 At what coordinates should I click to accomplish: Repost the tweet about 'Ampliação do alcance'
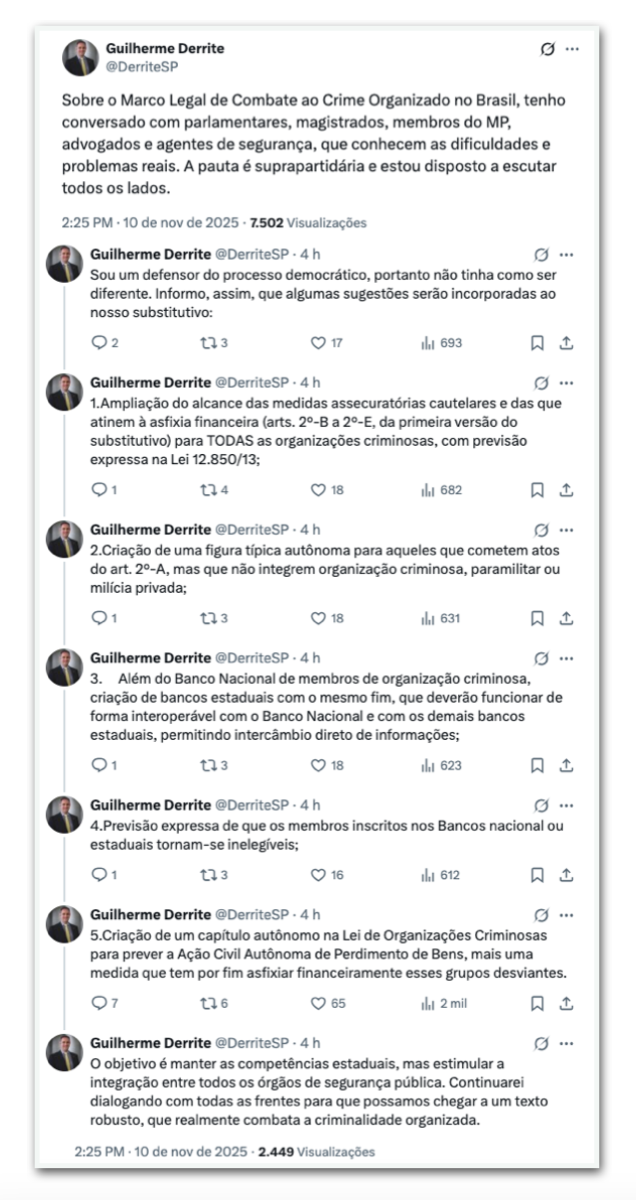coord(208,490)
